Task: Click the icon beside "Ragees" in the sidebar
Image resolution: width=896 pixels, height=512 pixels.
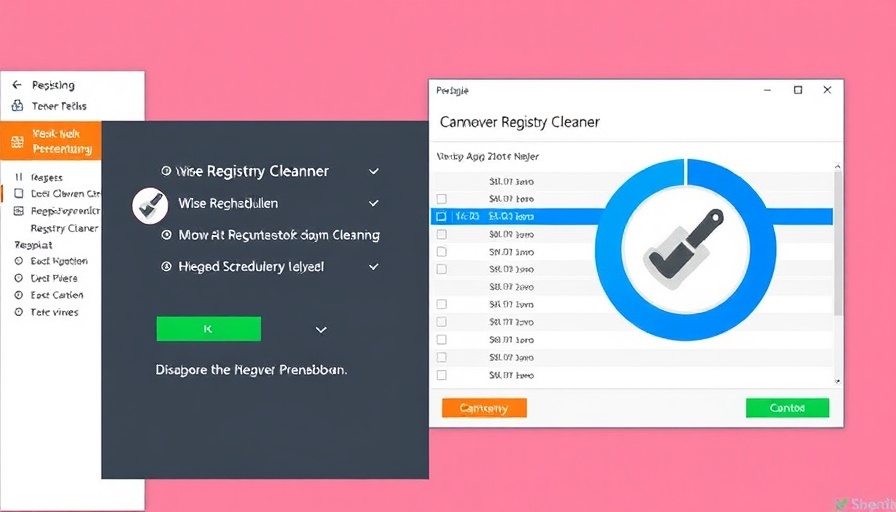Action: point(19,177)
